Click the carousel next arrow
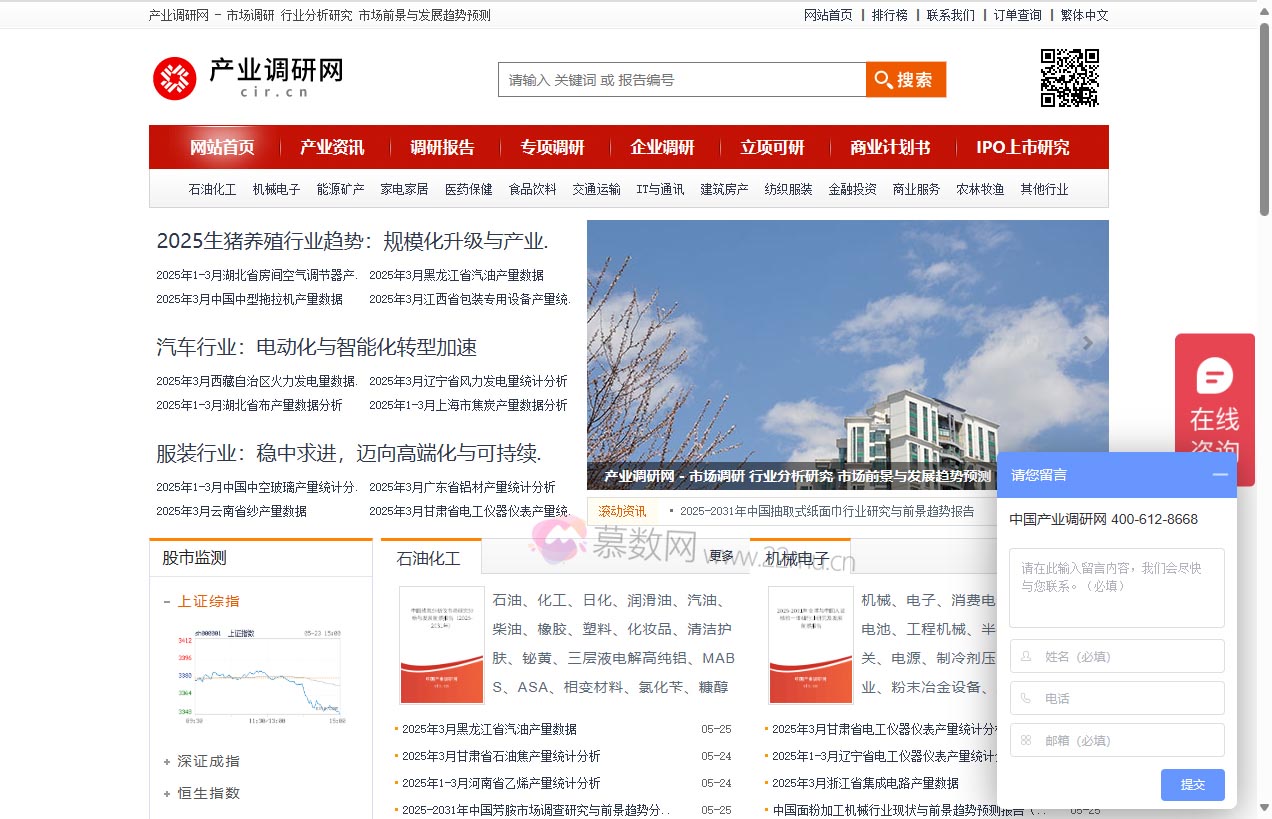This screenshot has height=819, width=1272. 1087,343
